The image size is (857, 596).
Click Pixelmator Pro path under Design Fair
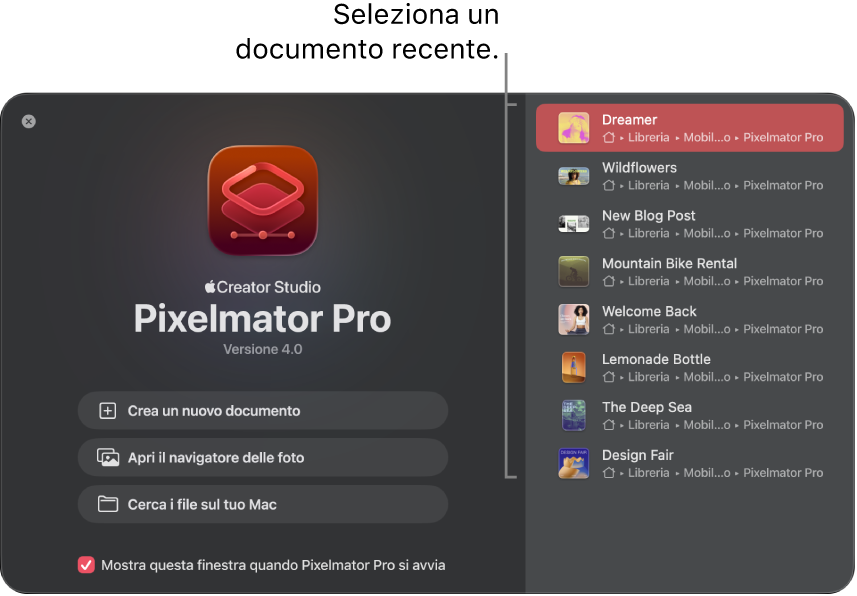783,473
